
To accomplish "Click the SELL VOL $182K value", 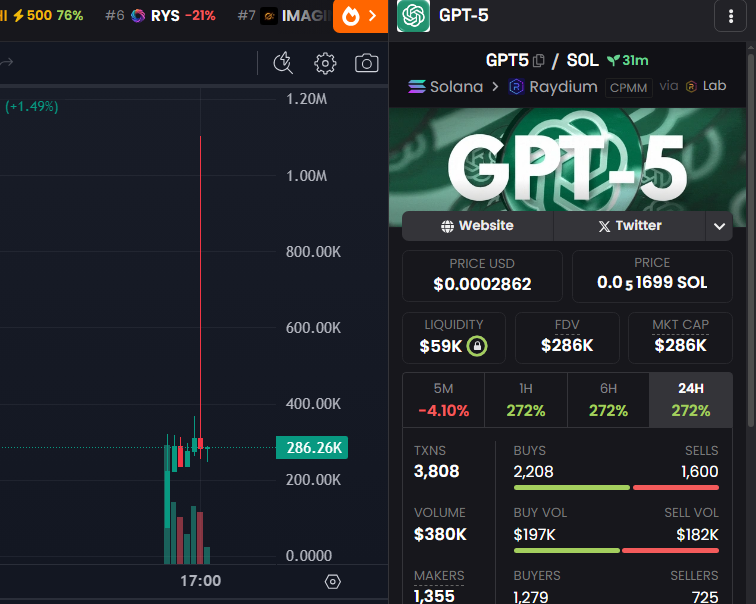I will pos(697,535).
